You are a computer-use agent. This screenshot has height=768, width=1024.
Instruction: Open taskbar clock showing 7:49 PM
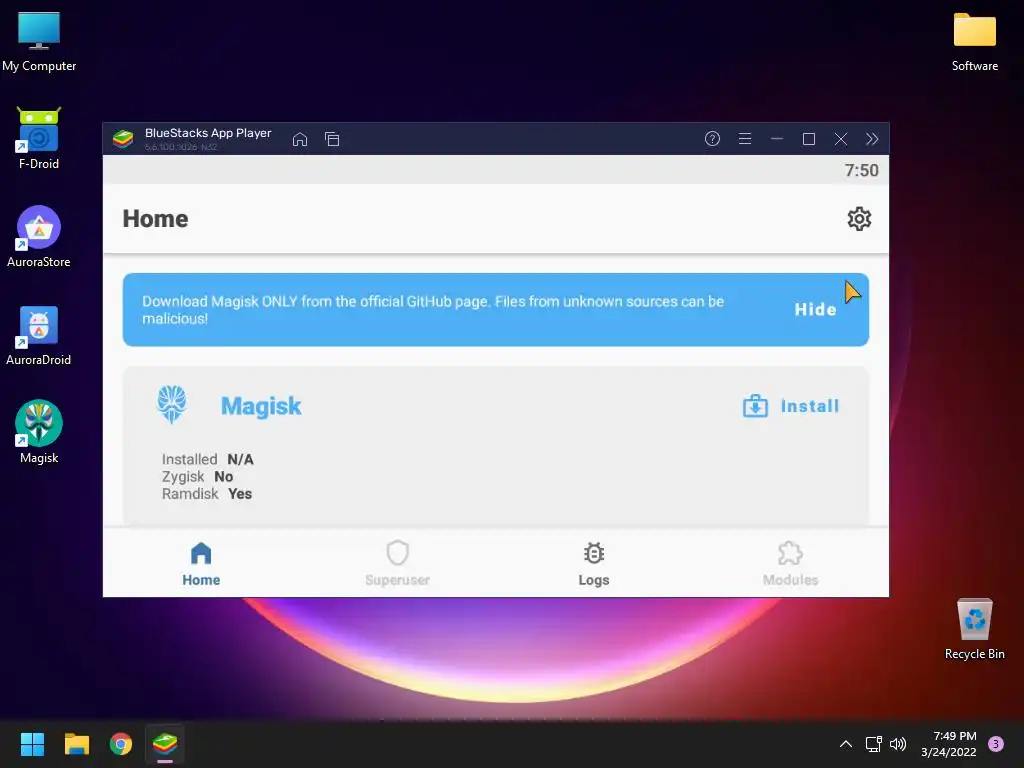(x=949, y=744)
